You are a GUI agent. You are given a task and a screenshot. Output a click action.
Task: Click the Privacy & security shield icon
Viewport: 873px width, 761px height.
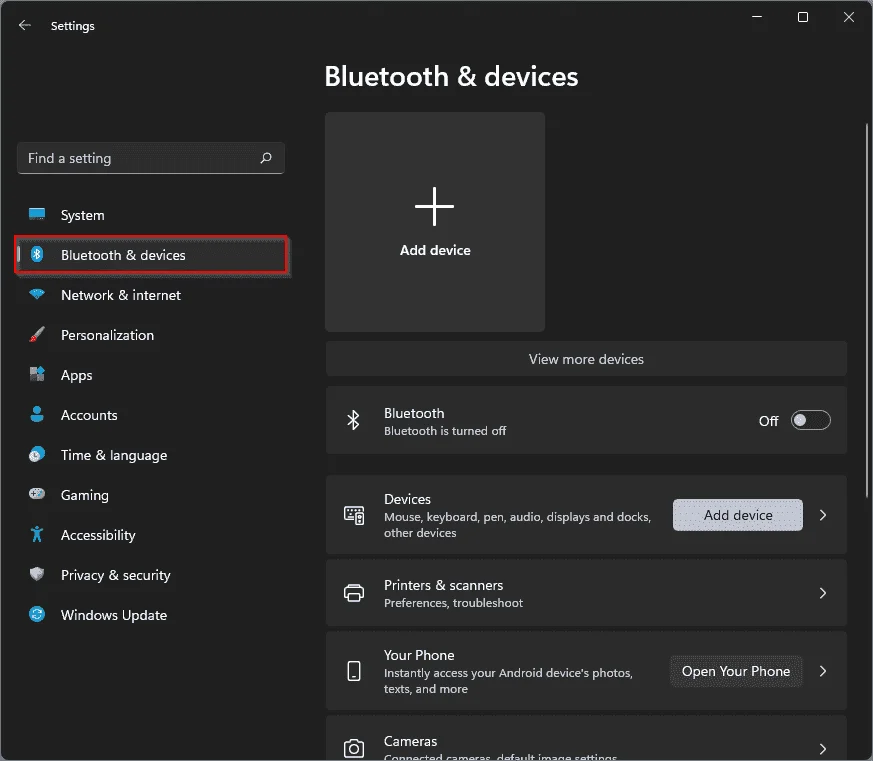[x=37, y=574]
